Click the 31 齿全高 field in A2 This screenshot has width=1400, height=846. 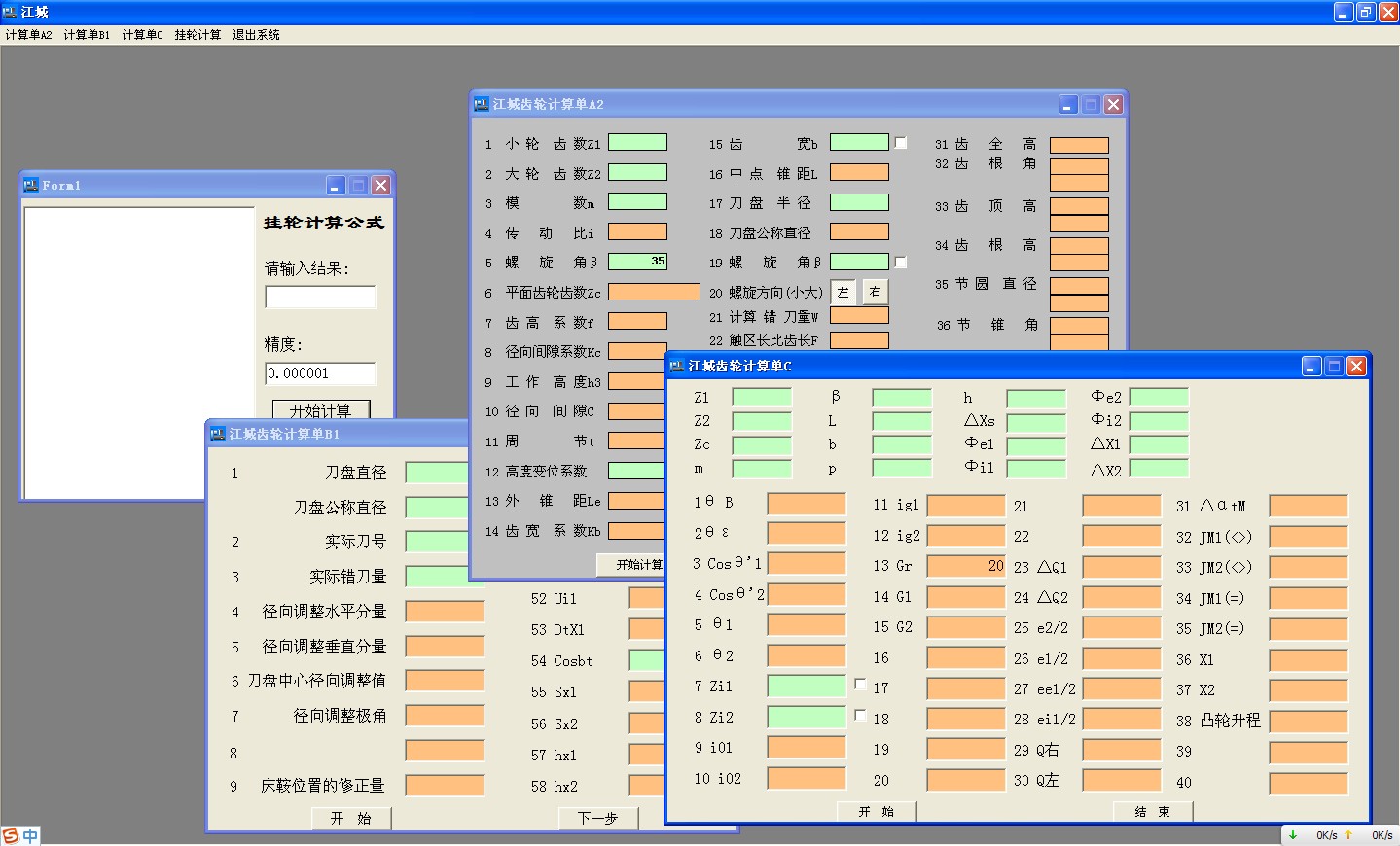(x=1079, y=146)
